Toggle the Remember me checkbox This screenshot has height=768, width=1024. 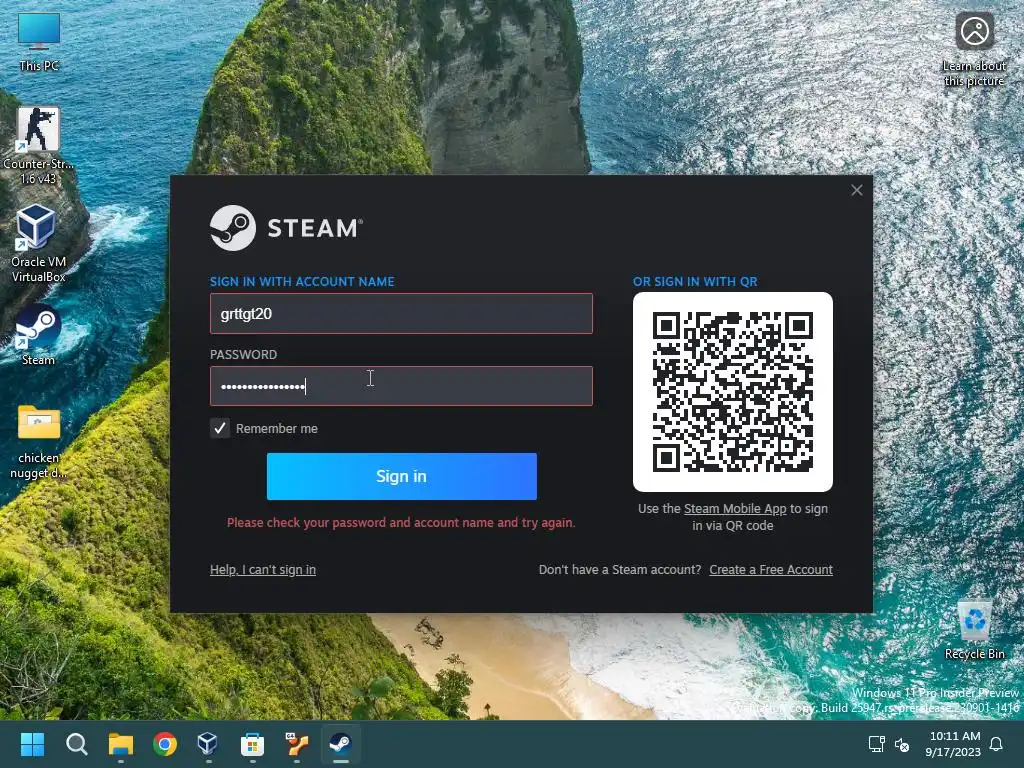click(220, 428)
